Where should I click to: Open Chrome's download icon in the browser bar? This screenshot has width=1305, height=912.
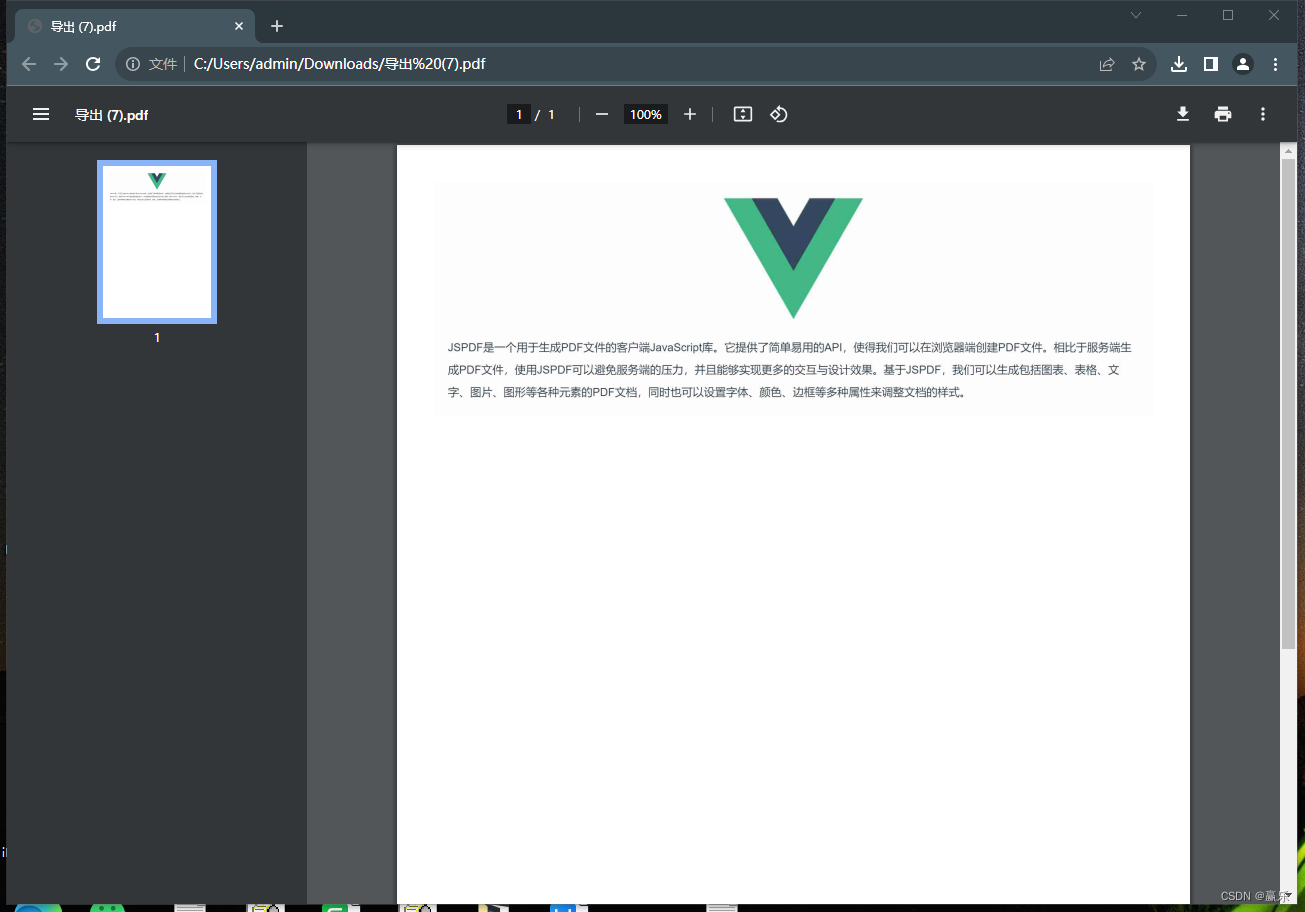click(x=1178, y=63)
